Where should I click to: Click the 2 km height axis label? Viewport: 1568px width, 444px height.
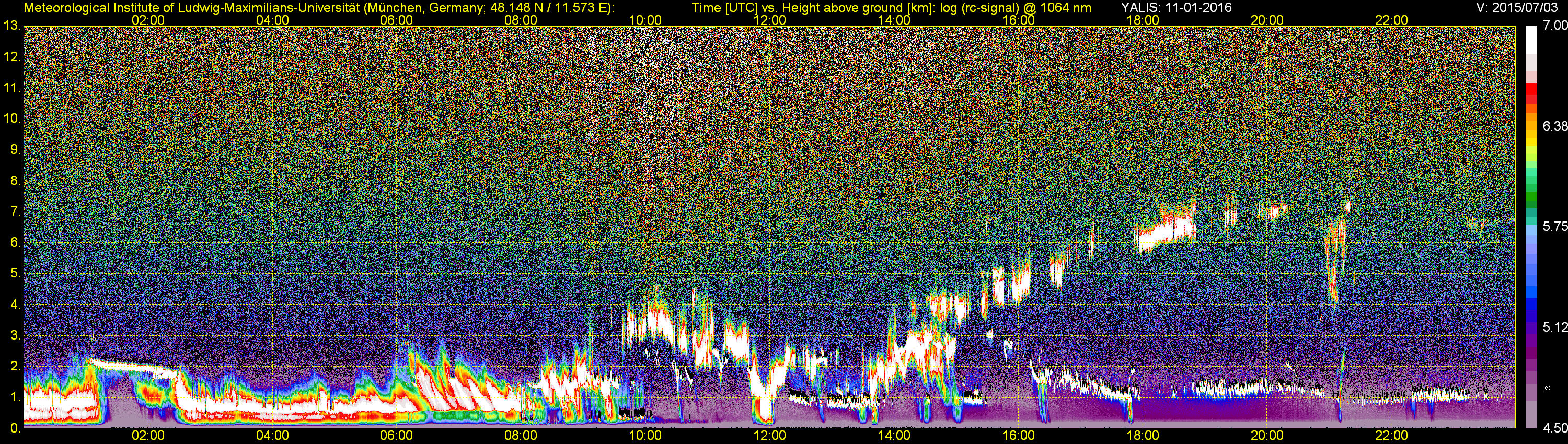point(15,366)
